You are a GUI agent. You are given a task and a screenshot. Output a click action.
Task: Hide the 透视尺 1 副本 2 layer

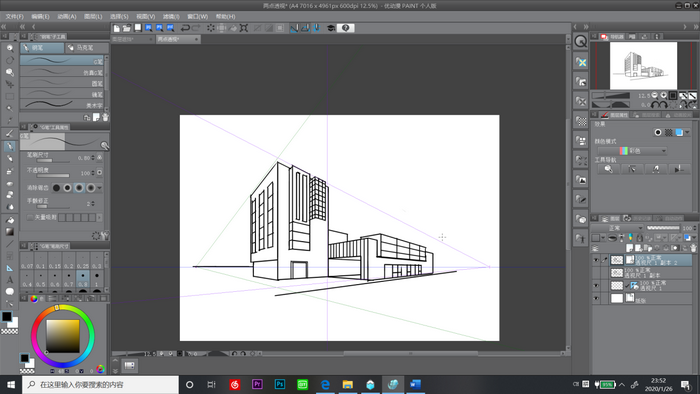(x=596, y=260)
